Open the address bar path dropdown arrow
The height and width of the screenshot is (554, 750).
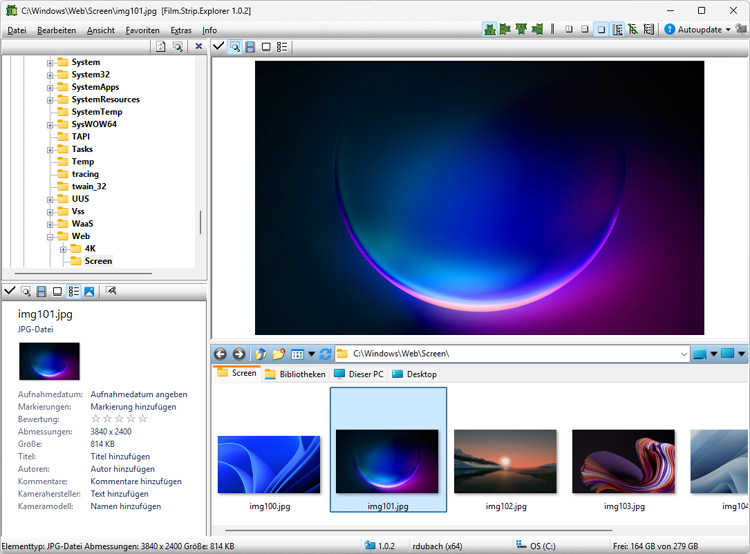(683, 354)
